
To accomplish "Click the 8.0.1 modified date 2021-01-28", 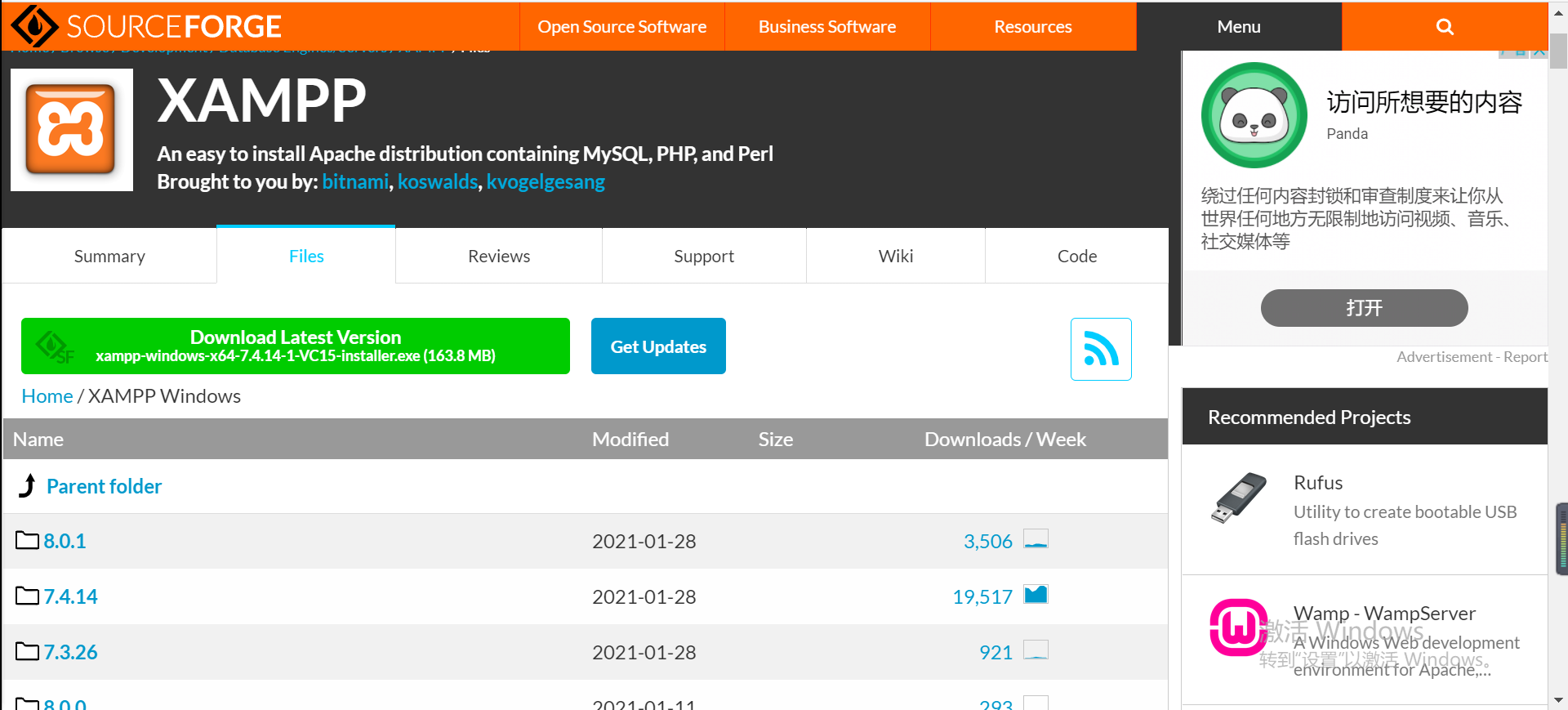I will 644,541.
